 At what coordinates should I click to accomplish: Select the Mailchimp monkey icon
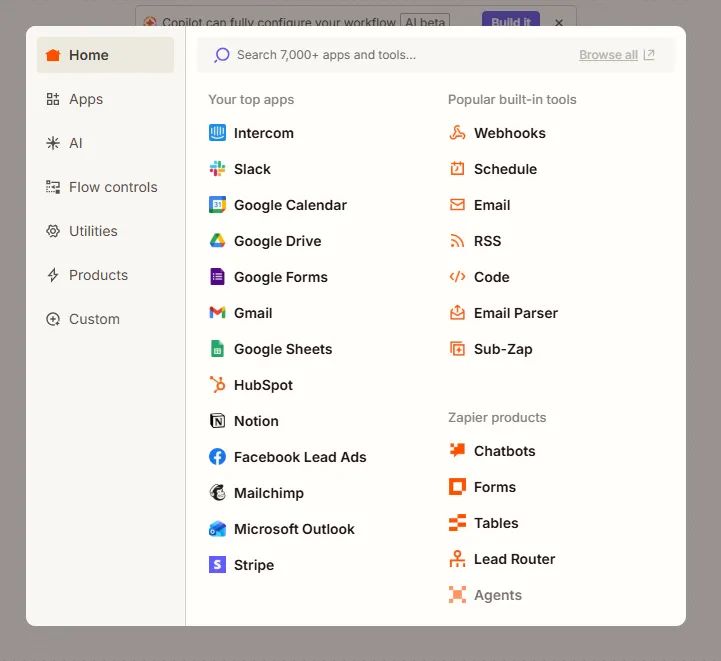(217, 493)
